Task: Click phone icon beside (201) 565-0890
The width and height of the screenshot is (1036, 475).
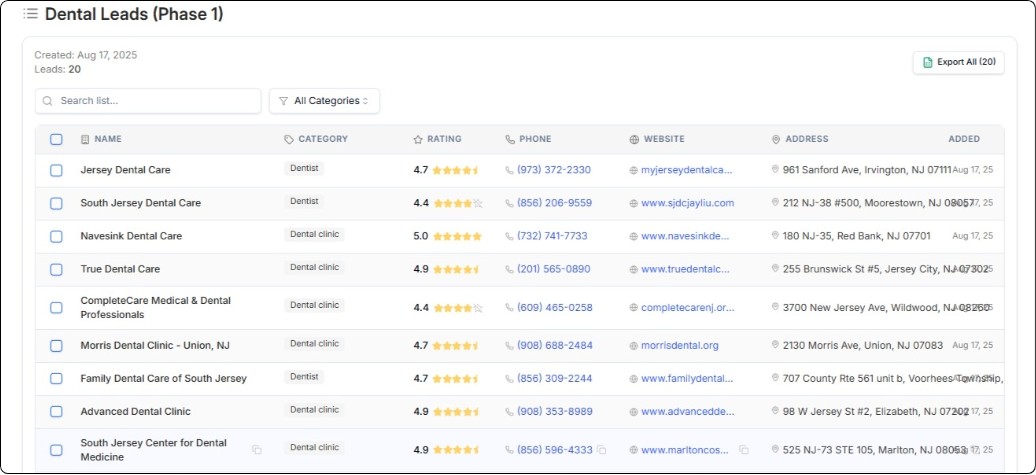Action: click(x=509, y=270)
